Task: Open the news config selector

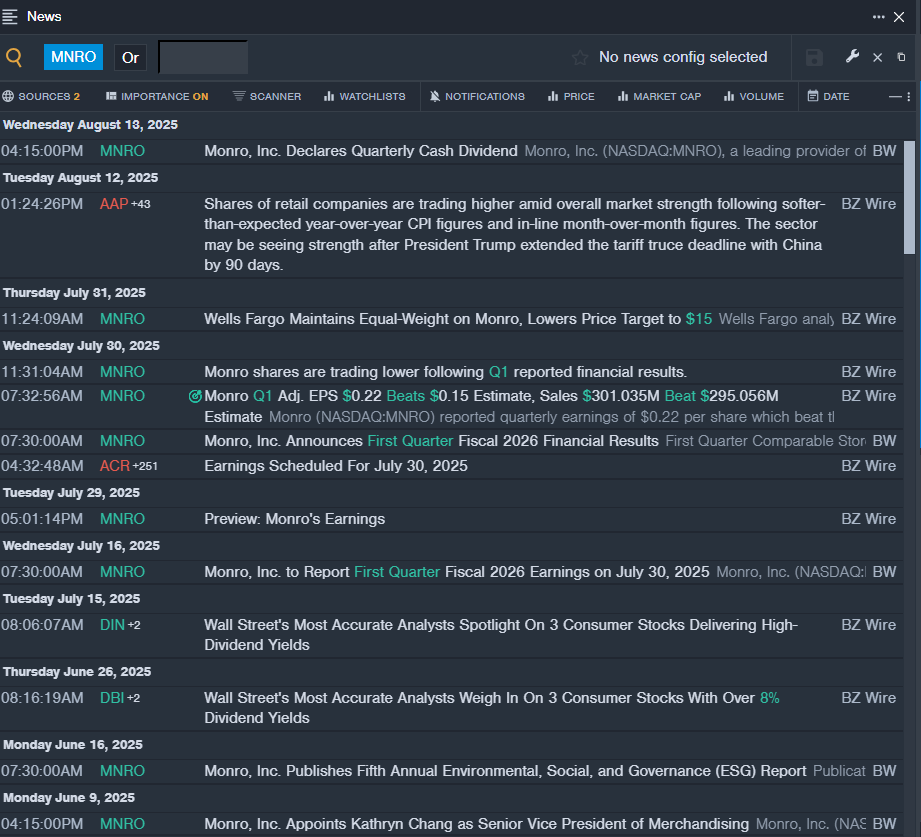Action: point(683,57)
